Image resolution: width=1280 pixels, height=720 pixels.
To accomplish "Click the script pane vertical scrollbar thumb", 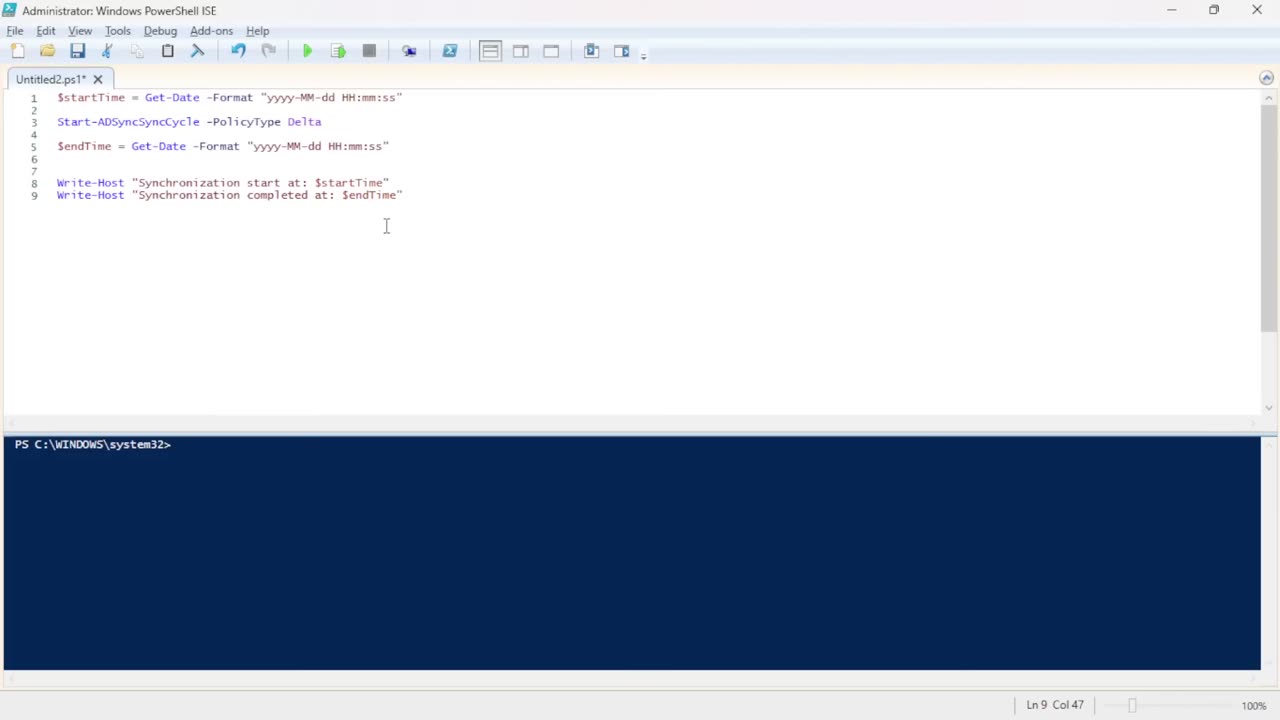I will (1268, 219).
